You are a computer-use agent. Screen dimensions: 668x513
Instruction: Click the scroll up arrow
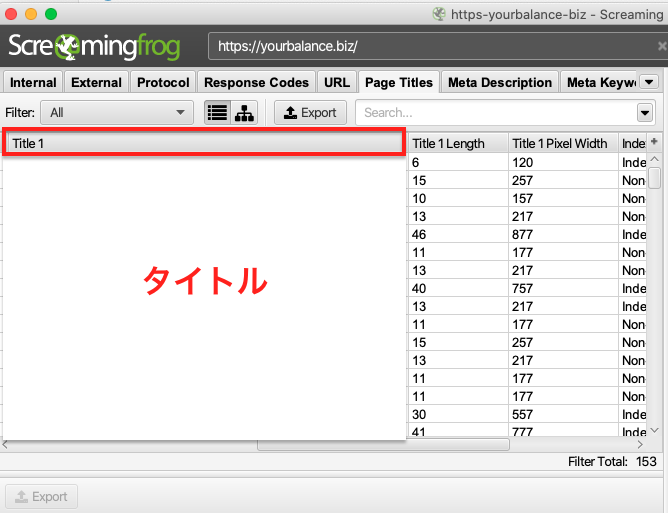click(654, 159)
